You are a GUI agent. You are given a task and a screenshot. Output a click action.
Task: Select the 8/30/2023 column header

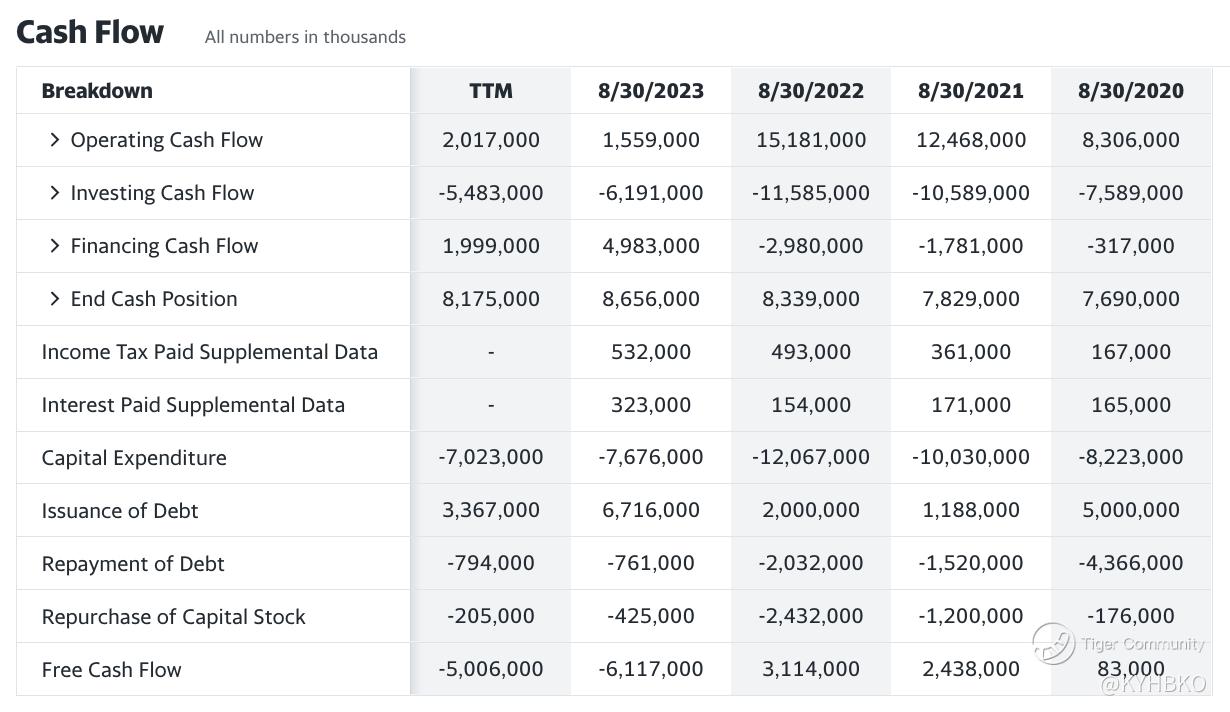651,91
